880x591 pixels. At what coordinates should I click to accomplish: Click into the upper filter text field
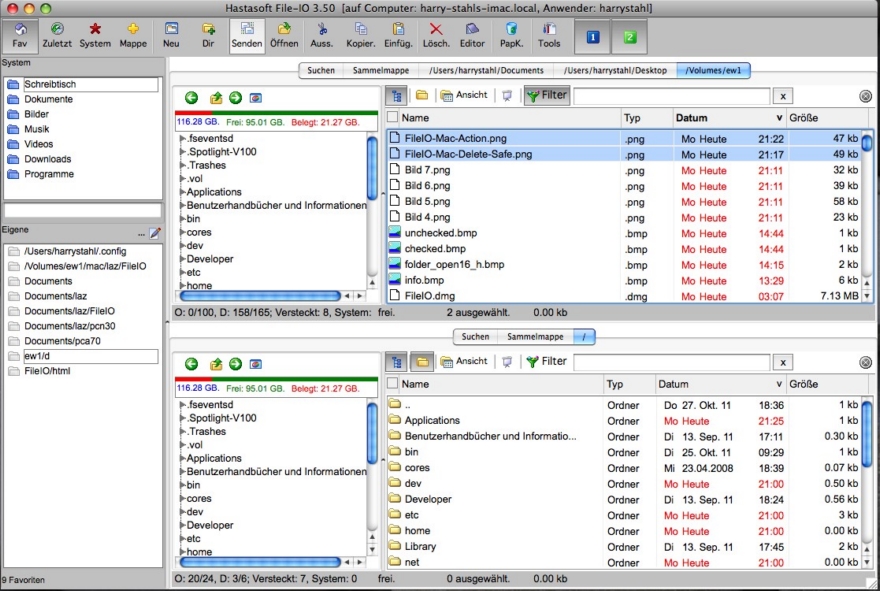(x=671, y=96)
